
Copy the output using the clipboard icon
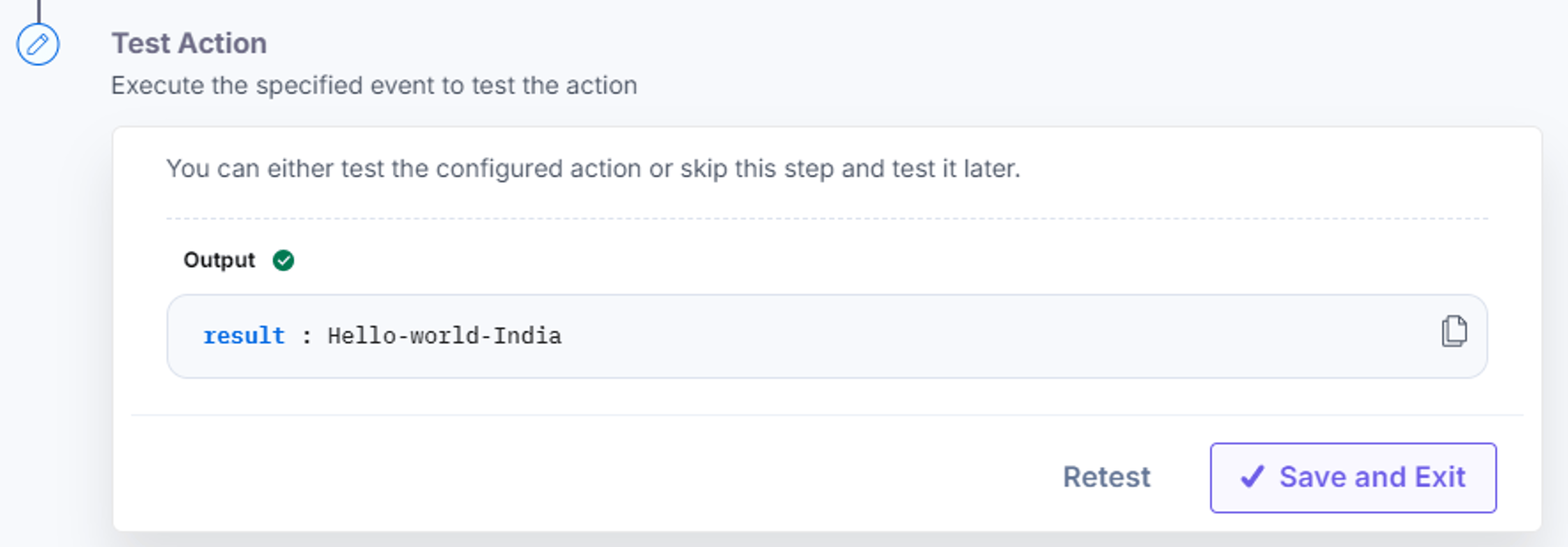[1454, 331]
